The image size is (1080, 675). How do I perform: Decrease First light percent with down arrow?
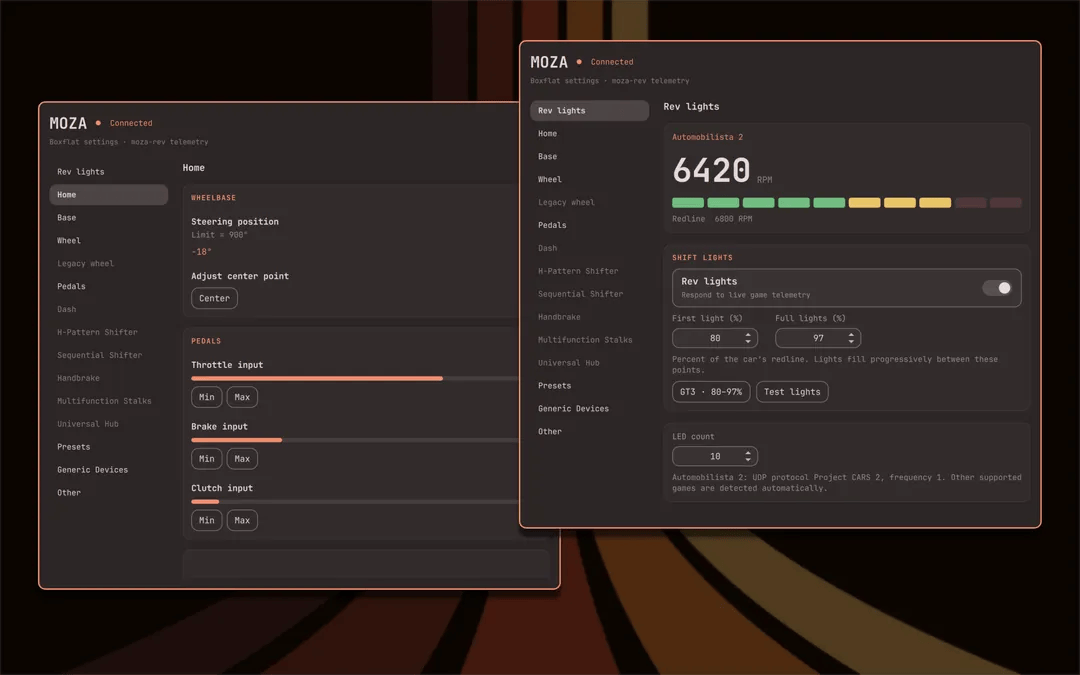coord(748,342)
